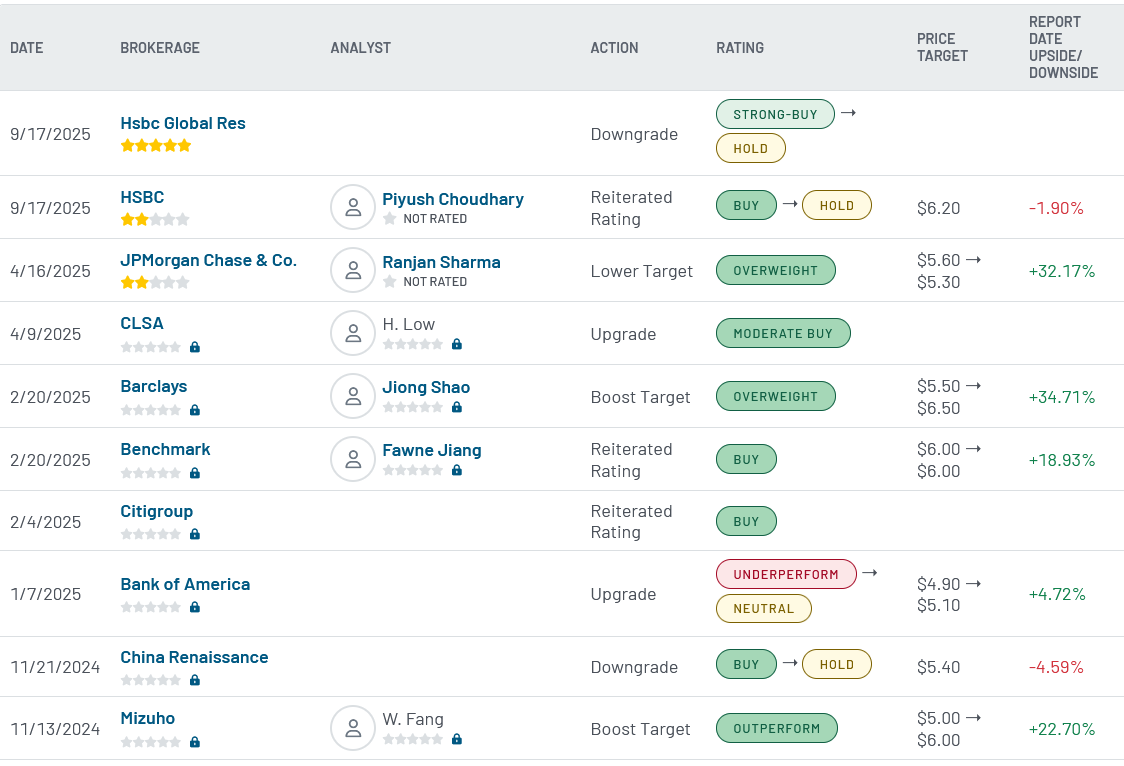The height and width of the screenshot is (766, 1124).
Task: Click the Lower Target action text
Action: point(642,271)
